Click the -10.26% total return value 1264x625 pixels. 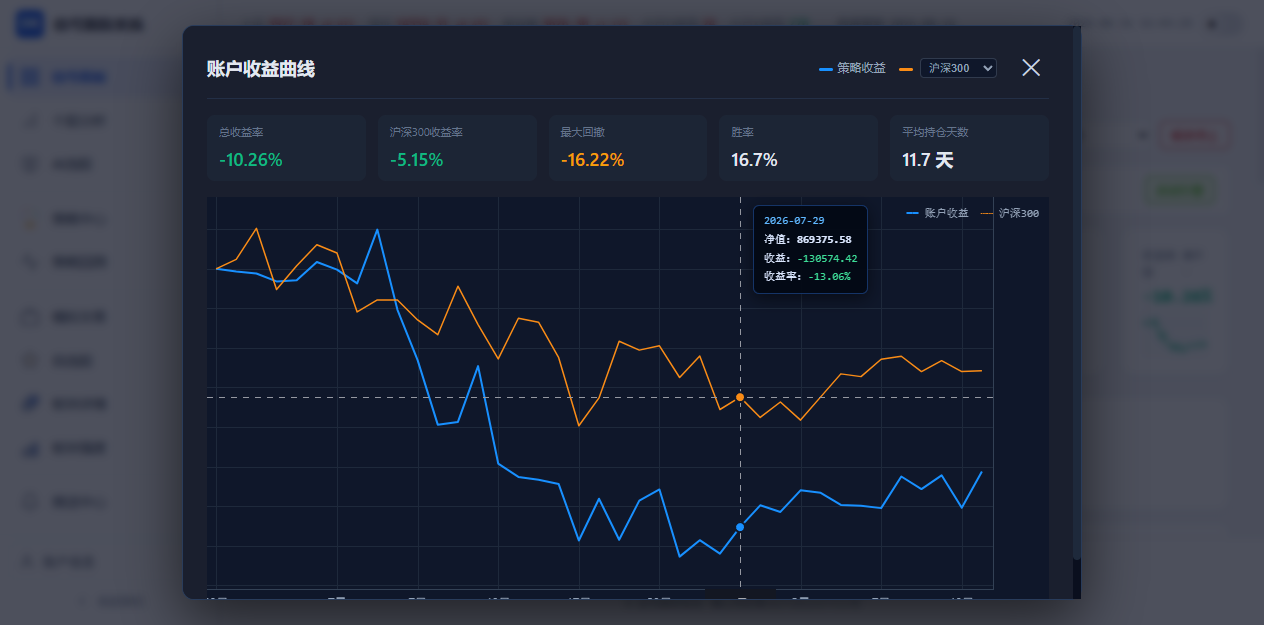(251, 160)
